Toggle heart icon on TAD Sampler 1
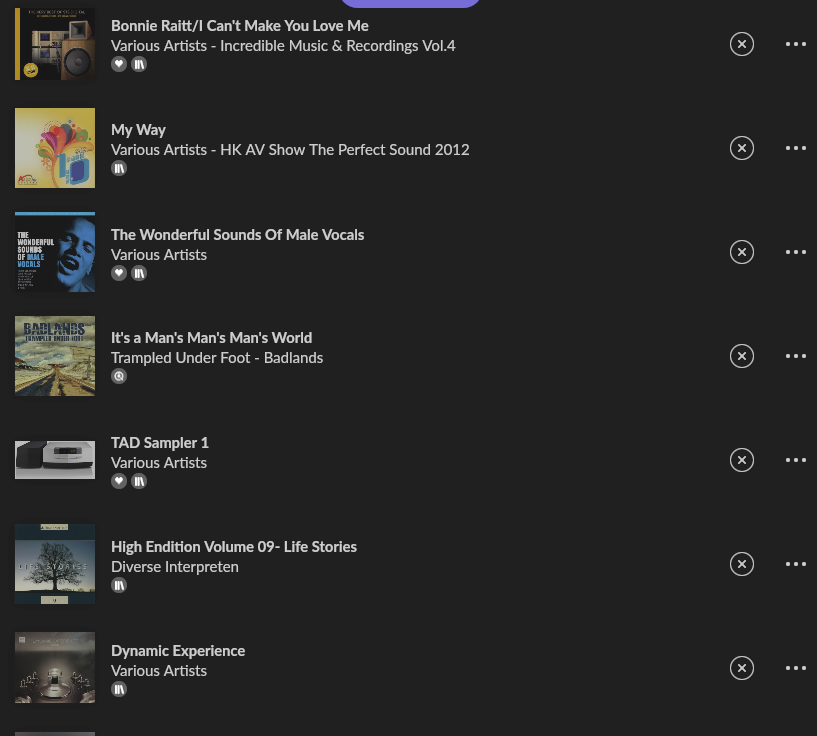 point(119,481)
